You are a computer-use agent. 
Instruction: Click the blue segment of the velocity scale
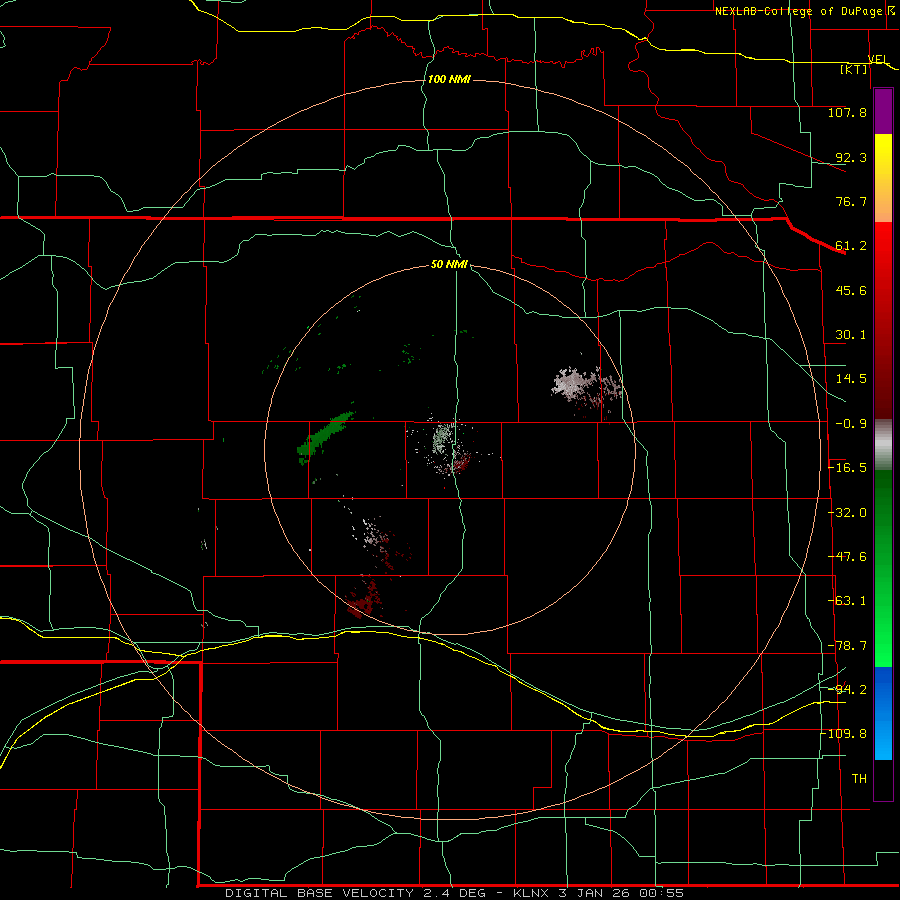883,713
